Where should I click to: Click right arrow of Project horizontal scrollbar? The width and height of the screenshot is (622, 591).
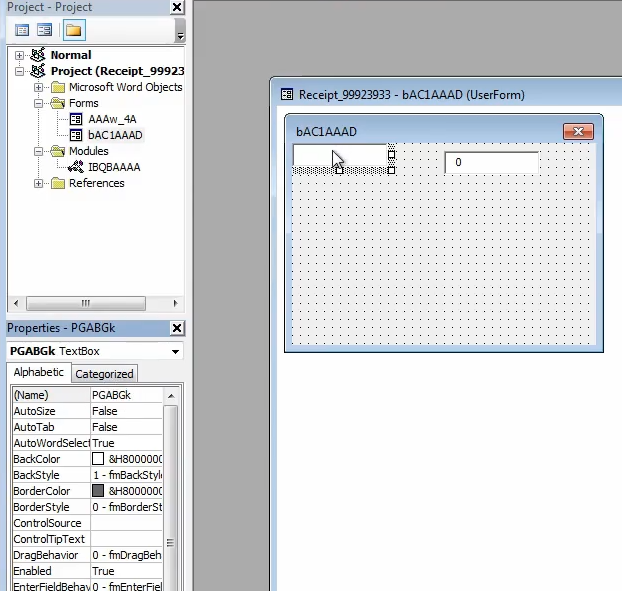pos(175,303)
